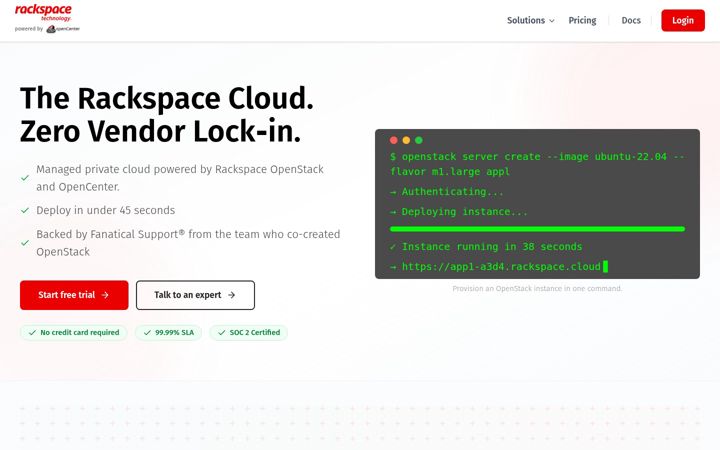Click the checkmark beside Managed private cloud
This screenshot has width=720, height=450.
coord(25,178)
